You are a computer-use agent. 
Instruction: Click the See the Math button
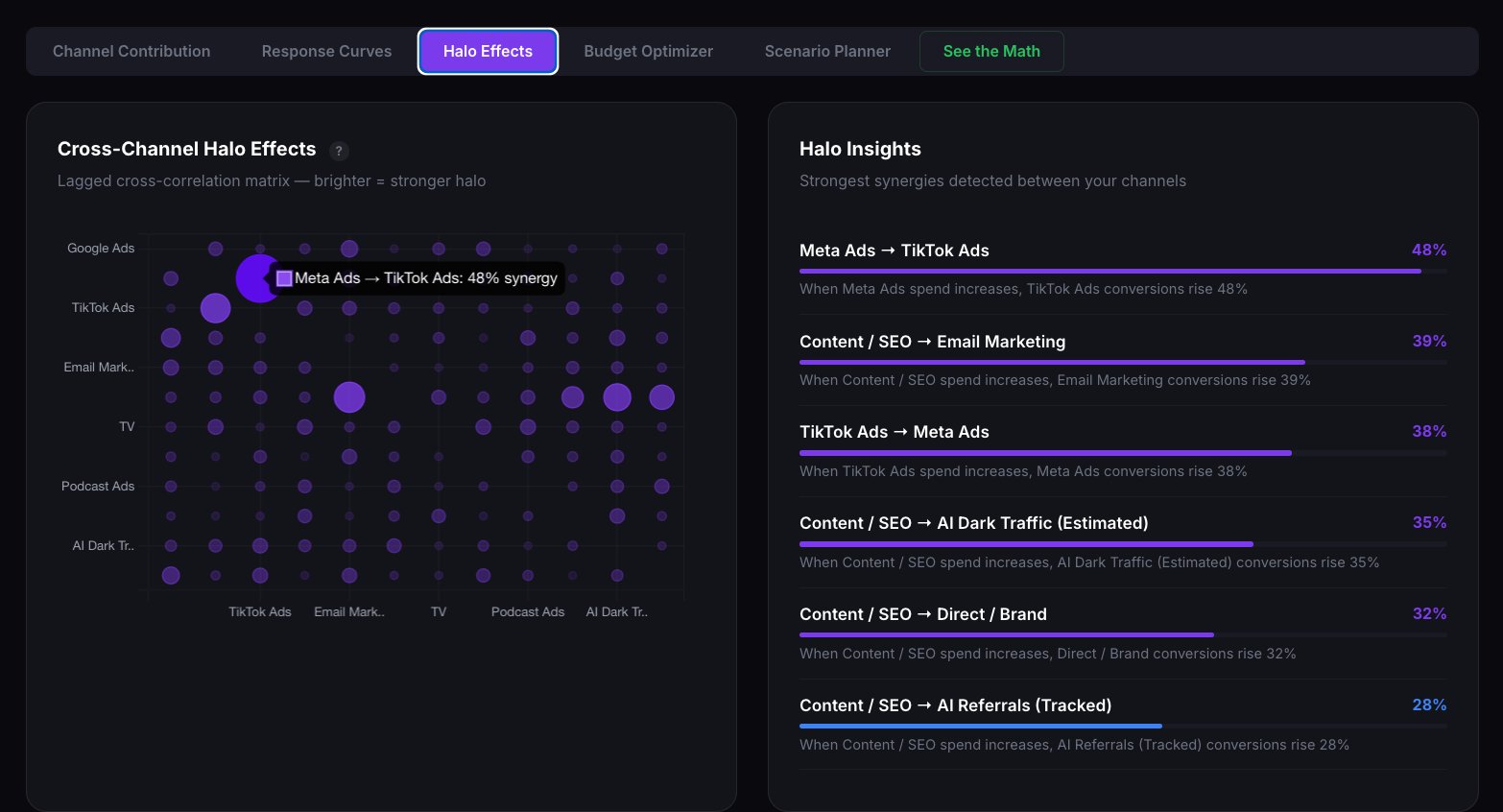click(x=991, y=51)
